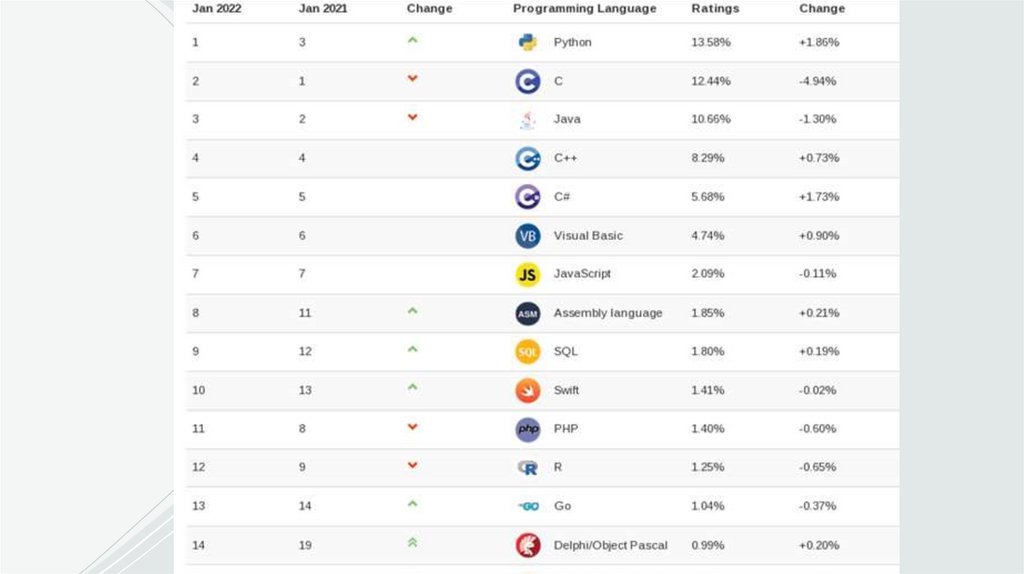
Task: Click the Swift bird icon
Action: [x=527, y=391]
